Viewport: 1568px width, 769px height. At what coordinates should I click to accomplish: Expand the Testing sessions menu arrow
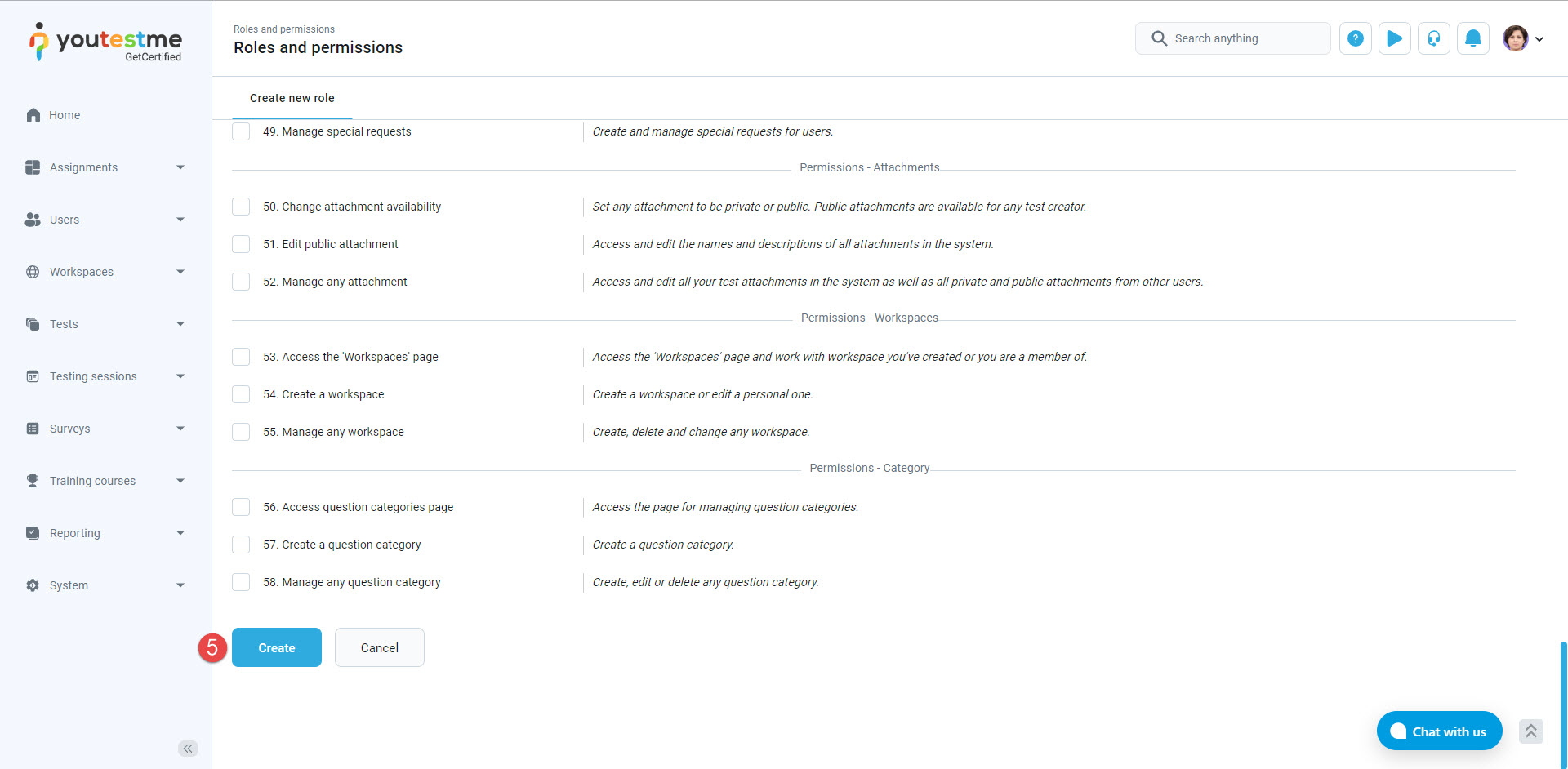click(x=180, y=376)
